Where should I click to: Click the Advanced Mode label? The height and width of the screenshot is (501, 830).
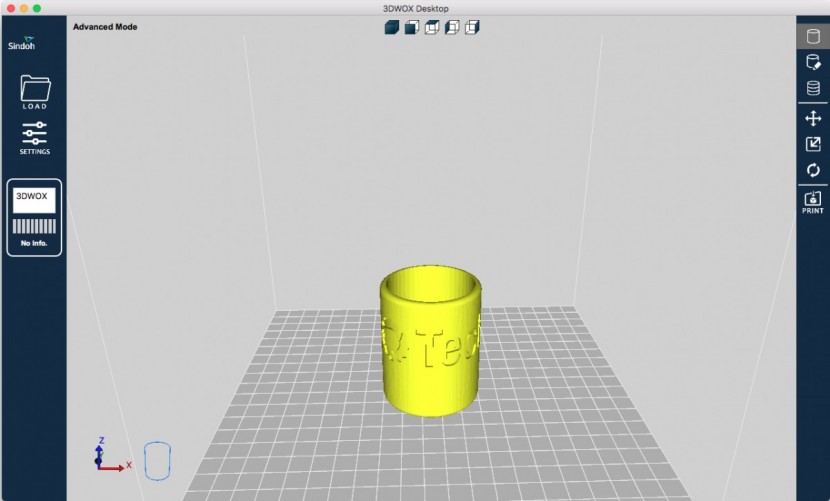point(105,26)
